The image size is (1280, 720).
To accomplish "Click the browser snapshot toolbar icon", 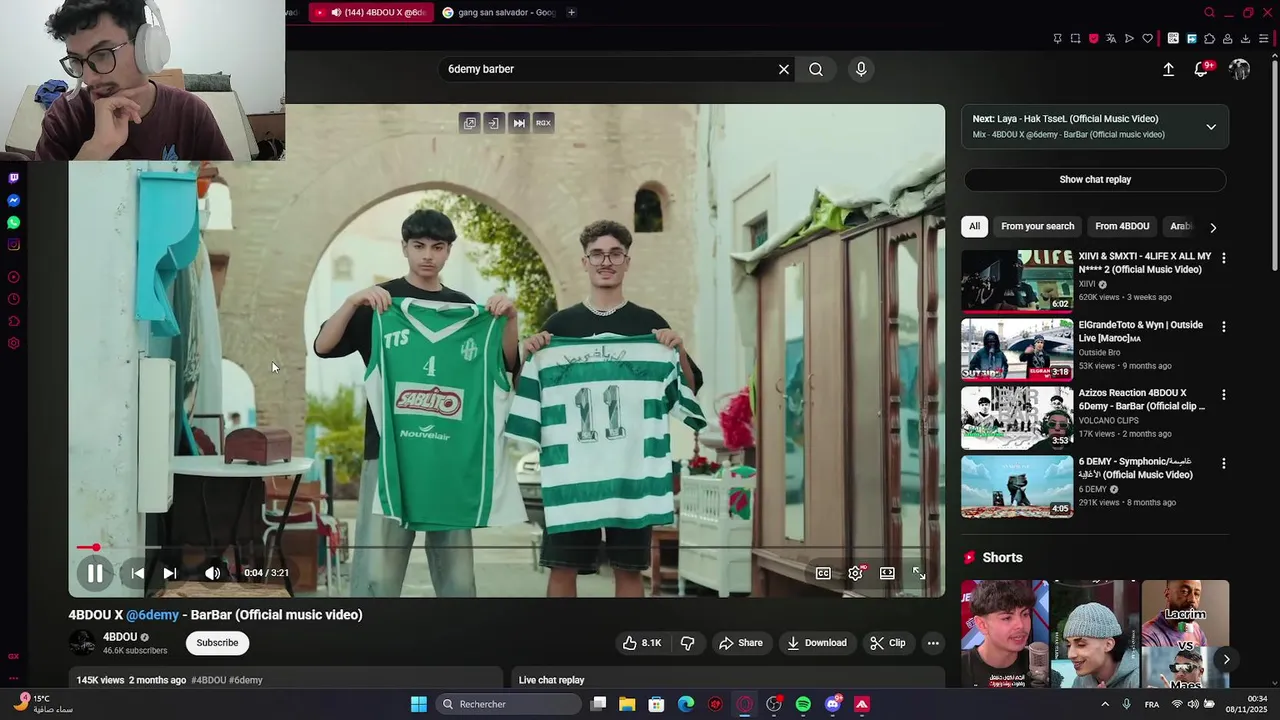I will click(x=1075, y=39).
